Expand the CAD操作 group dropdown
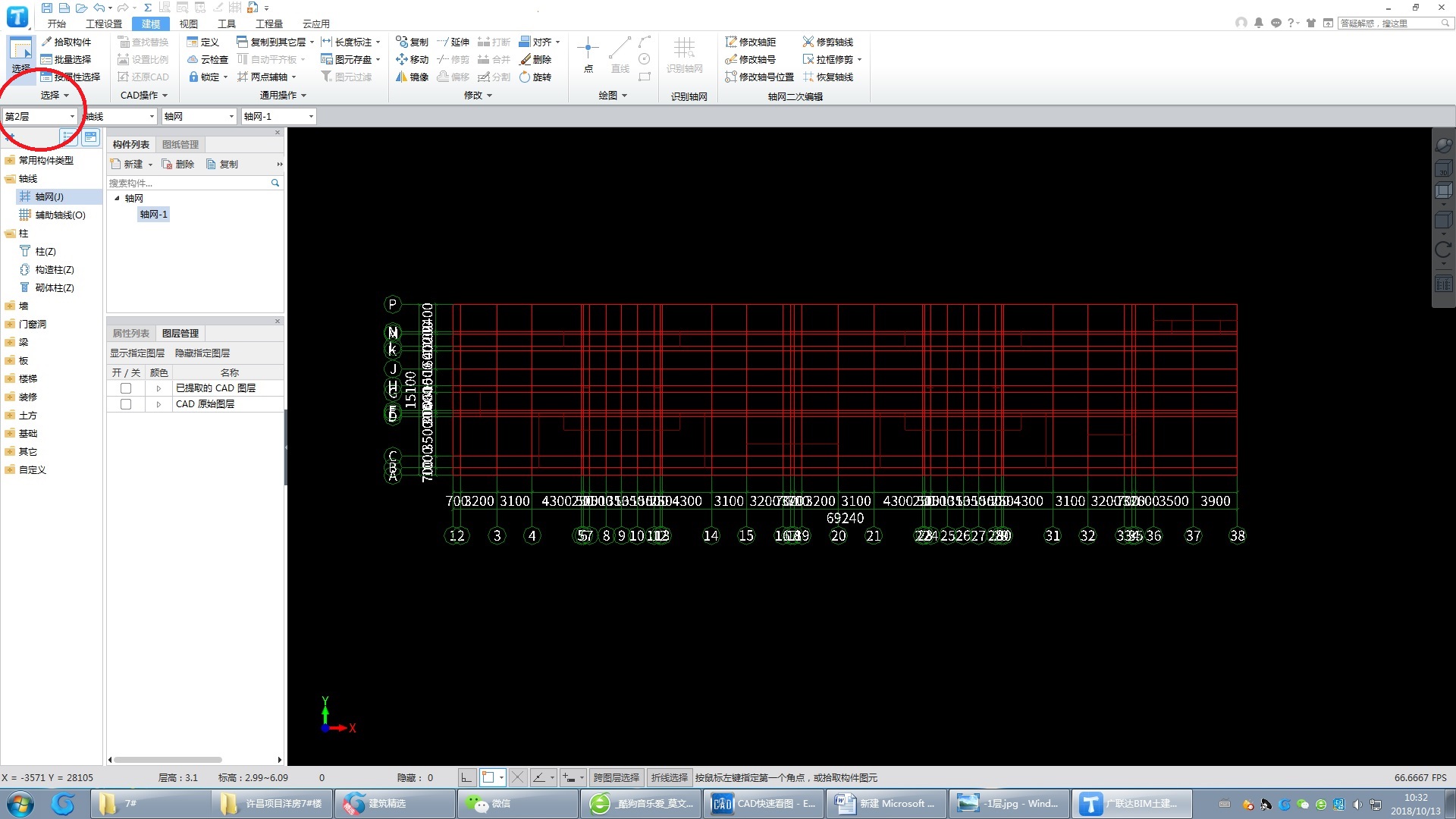The height and width of the screenshot is (819, 1456). pyautogui.click(x=144, y=95)
